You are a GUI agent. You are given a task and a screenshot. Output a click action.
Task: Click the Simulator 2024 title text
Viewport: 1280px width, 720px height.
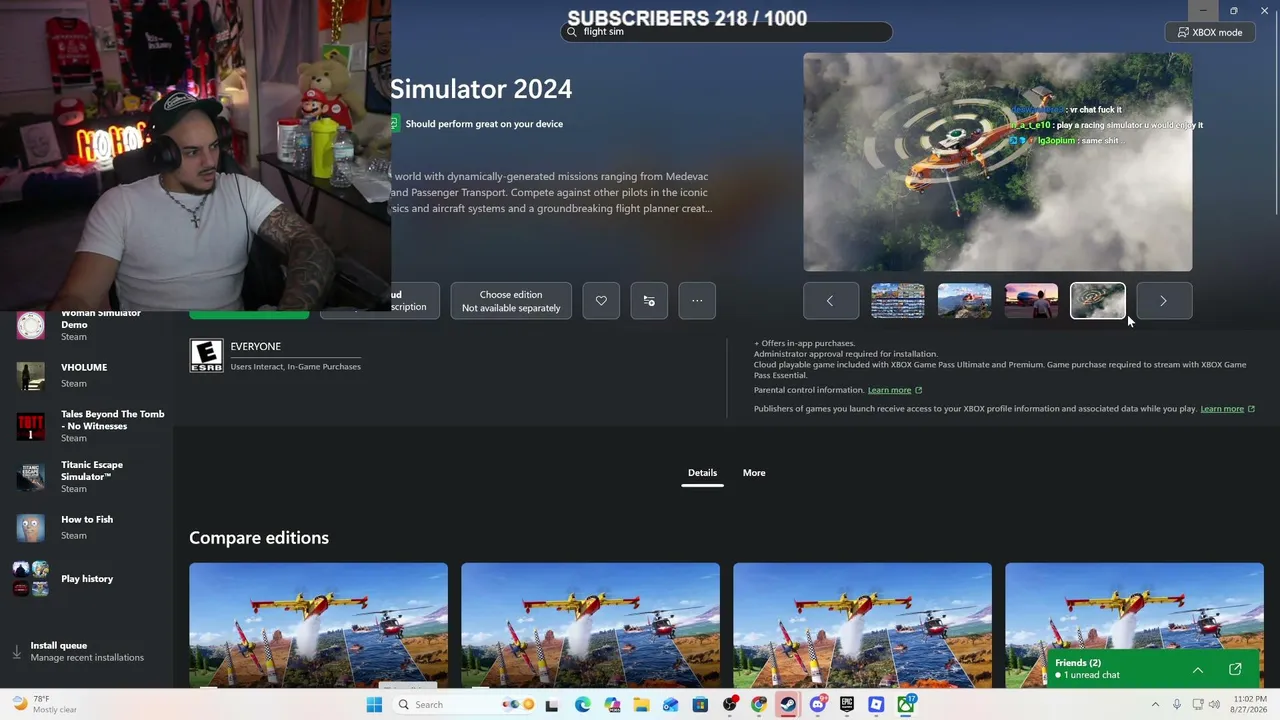[481, 89]
